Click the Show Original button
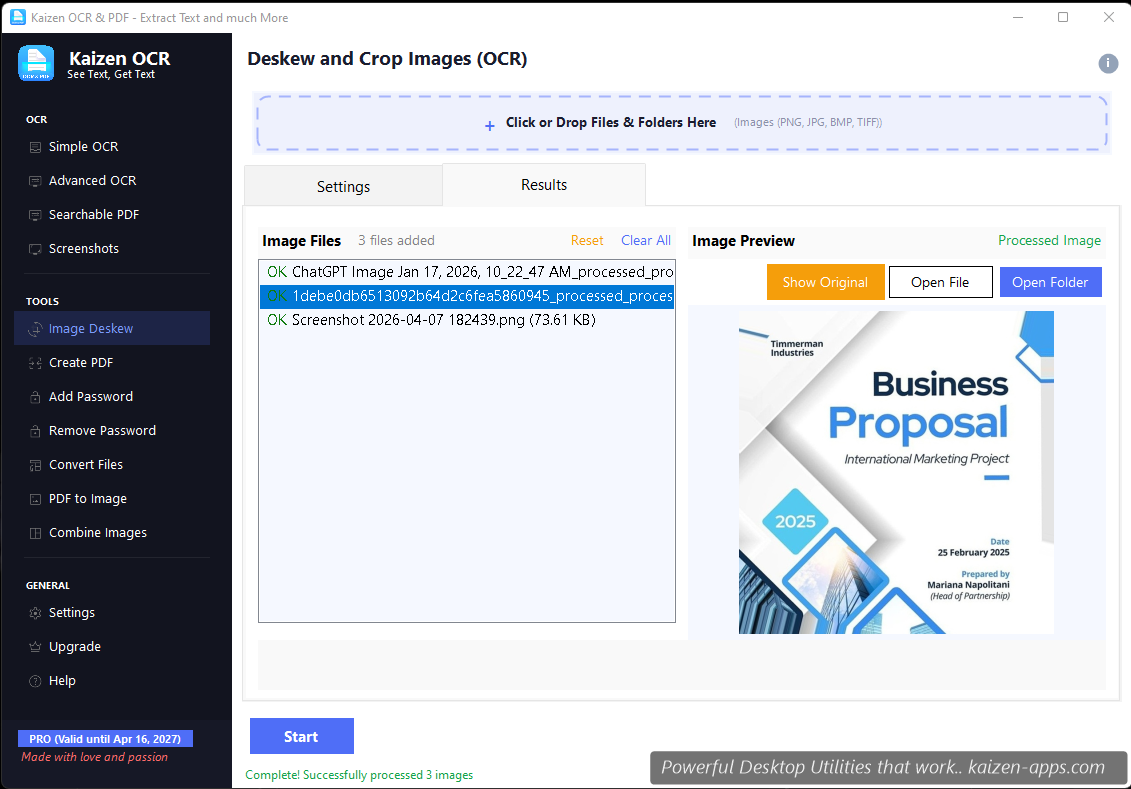 (x=825, y=282)
